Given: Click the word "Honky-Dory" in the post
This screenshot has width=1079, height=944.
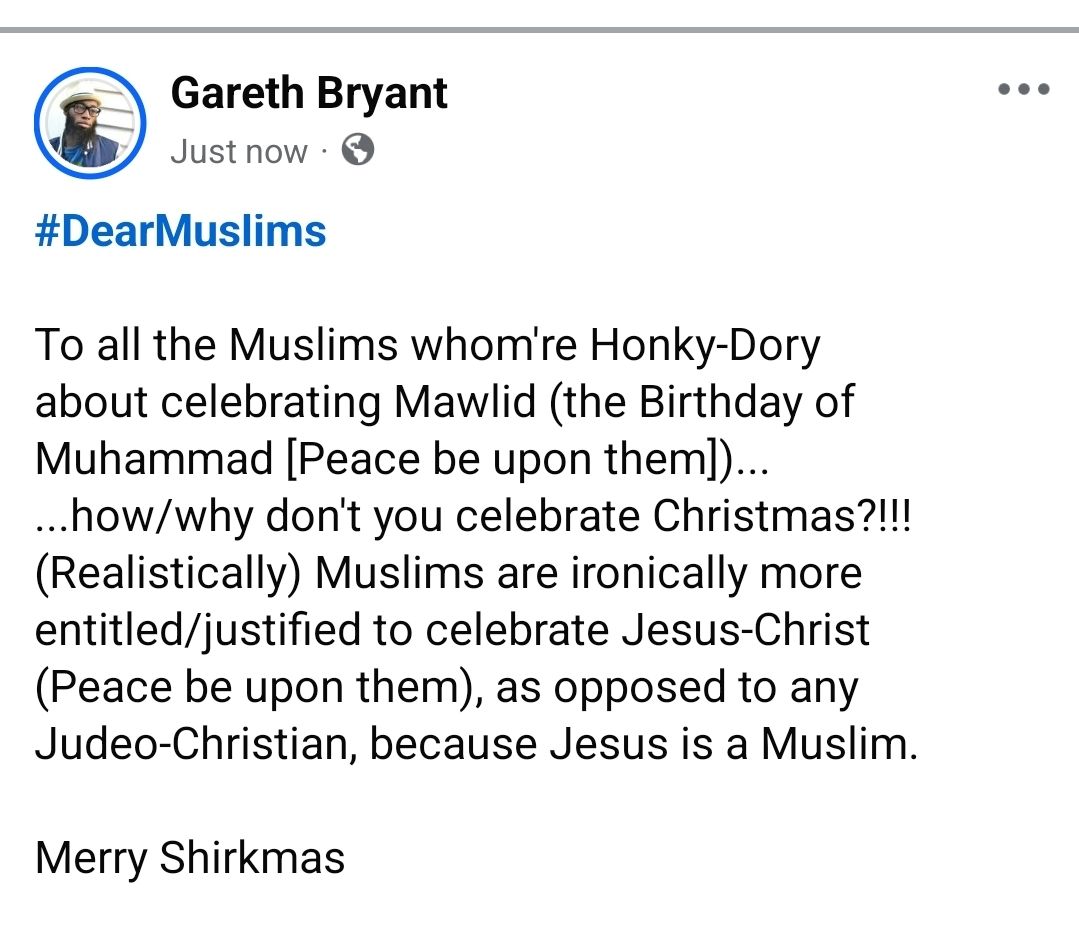Looking at the screenshot, I should coord(705,346).
